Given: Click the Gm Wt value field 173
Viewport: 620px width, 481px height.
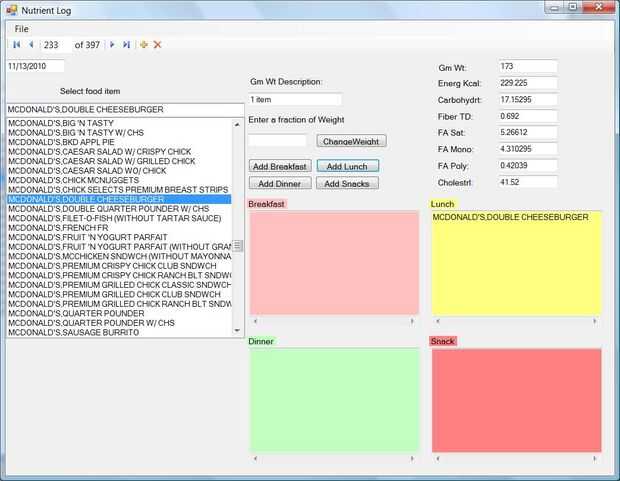Looking at the screenshot, I should click(528, 66).
